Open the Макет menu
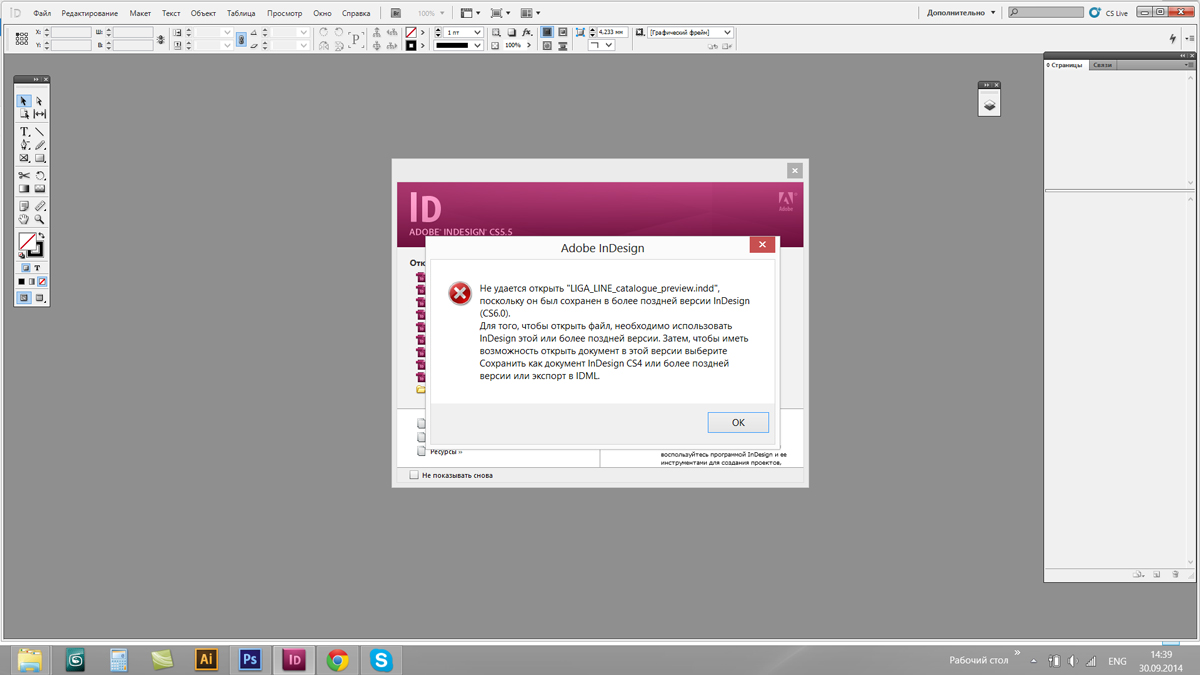Screen dimensions: 1200x675 pos(140,13)
